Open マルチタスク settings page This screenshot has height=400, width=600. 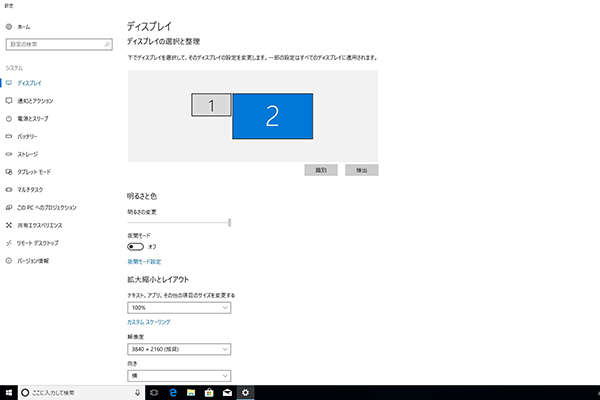30,190
